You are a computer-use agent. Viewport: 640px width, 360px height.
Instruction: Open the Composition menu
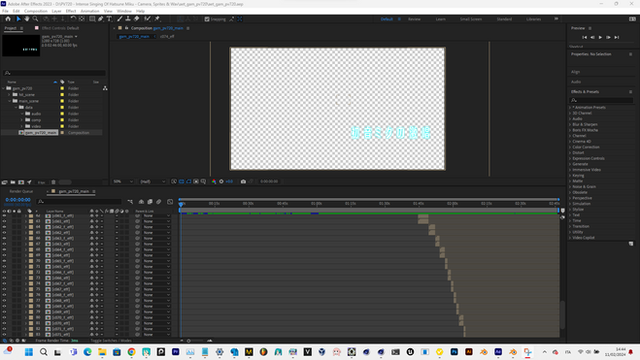pyautogui.click(x=36, y=11)
